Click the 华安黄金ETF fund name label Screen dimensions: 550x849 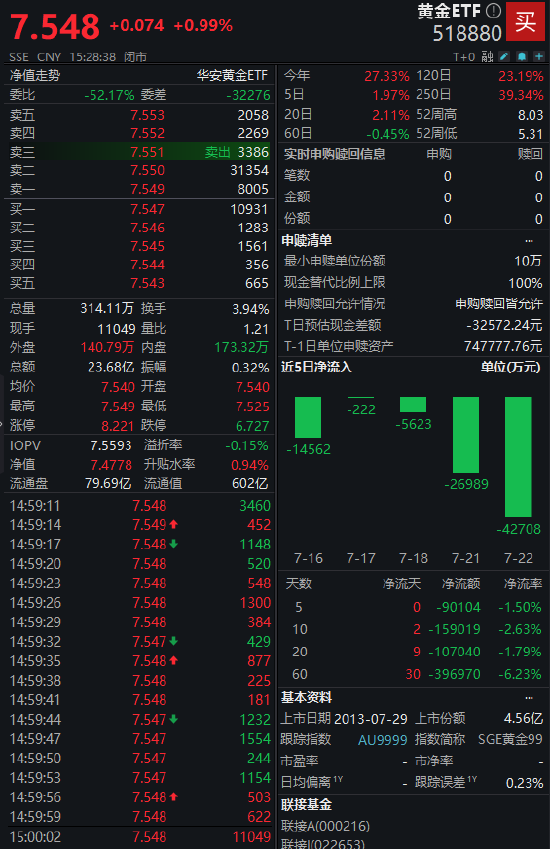232,75
